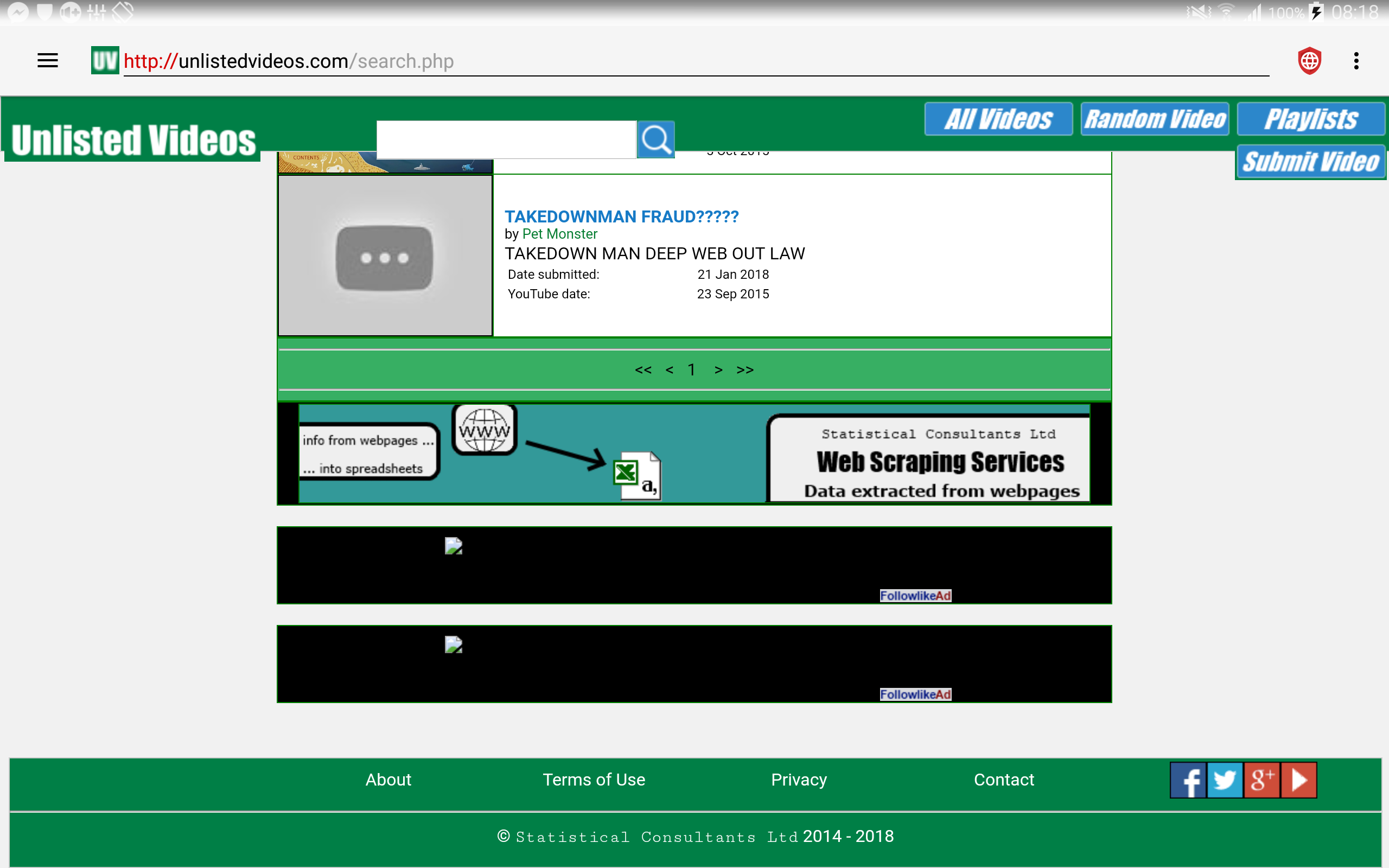This screenshot has height=868, width=1389.
Task: Click the '23 Sep 2015' YouTube date
Action: pyautogui.click(x=733, y=294)
